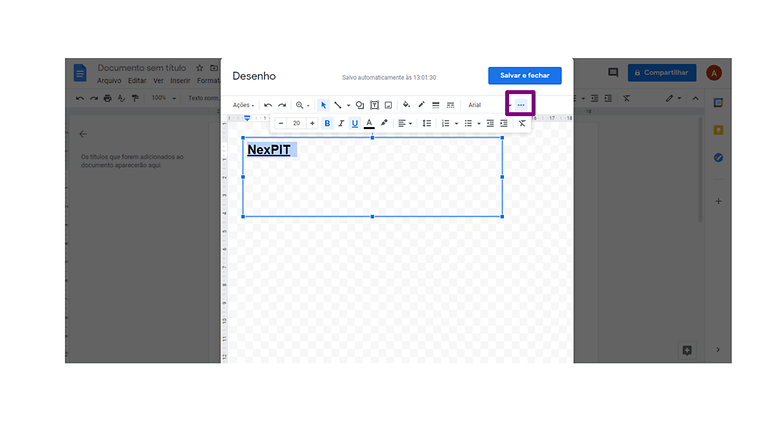Increase font size with plus button

(x=312, y=123)
